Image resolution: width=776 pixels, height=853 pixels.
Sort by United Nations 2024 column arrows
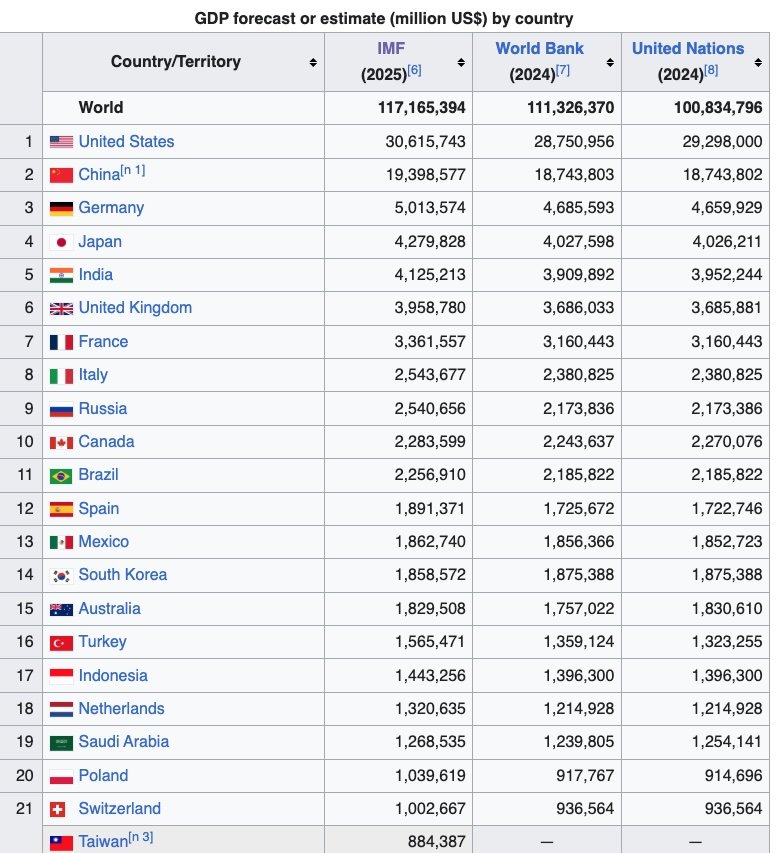click(x=758, y=63)
